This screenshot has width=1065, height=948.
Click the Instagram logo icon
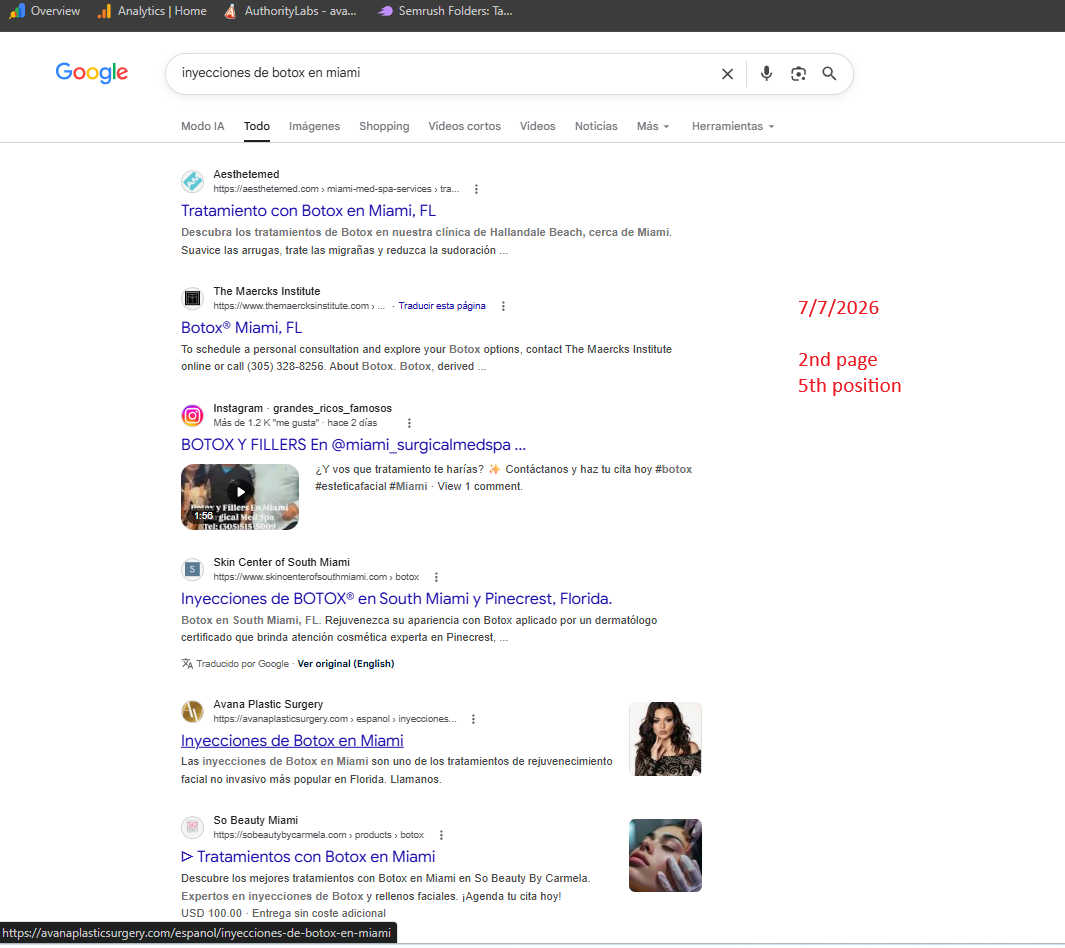[193, 415]
